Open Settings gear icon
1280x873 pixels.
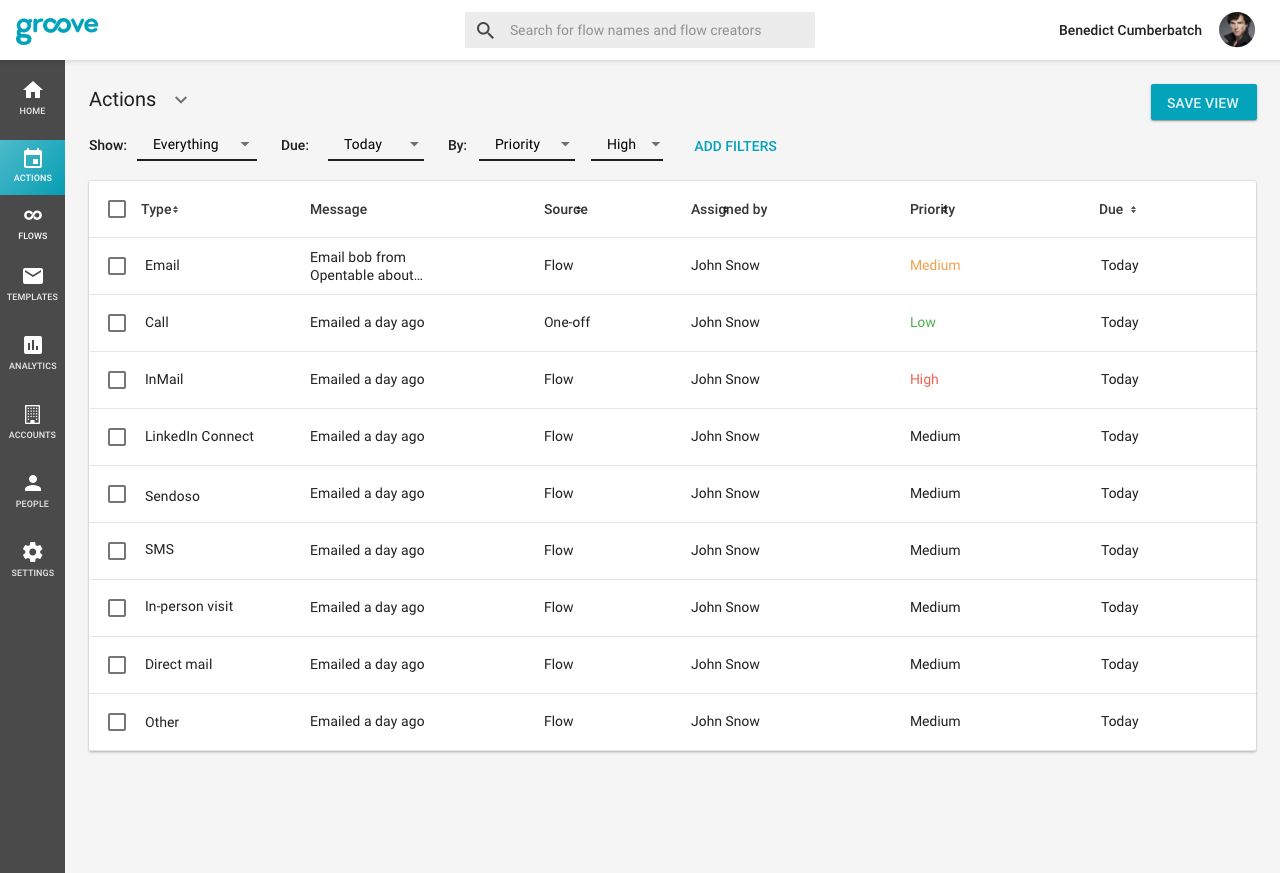click(x=33, y=552)
